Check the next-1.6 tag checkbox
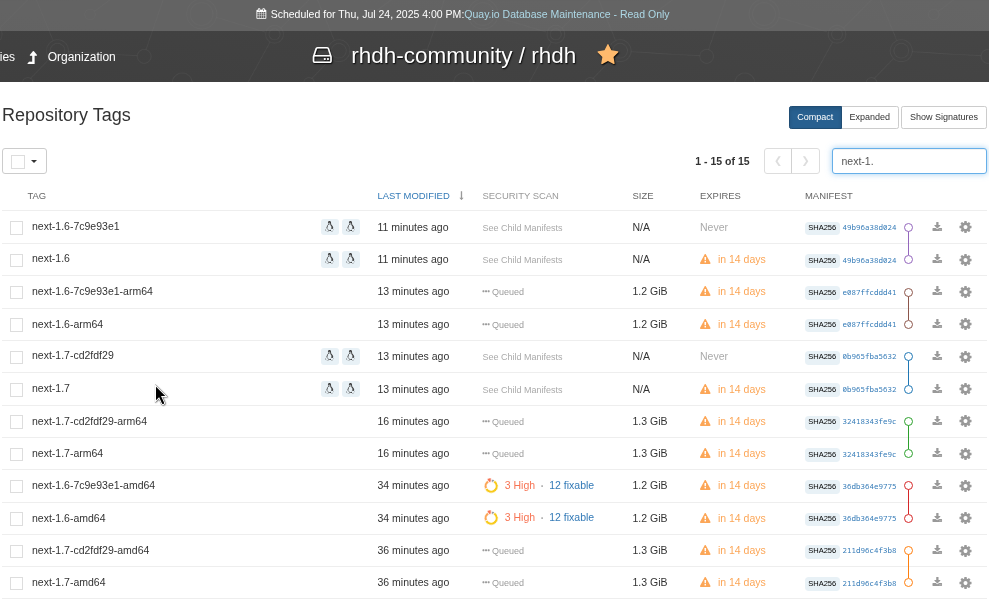 16,260
